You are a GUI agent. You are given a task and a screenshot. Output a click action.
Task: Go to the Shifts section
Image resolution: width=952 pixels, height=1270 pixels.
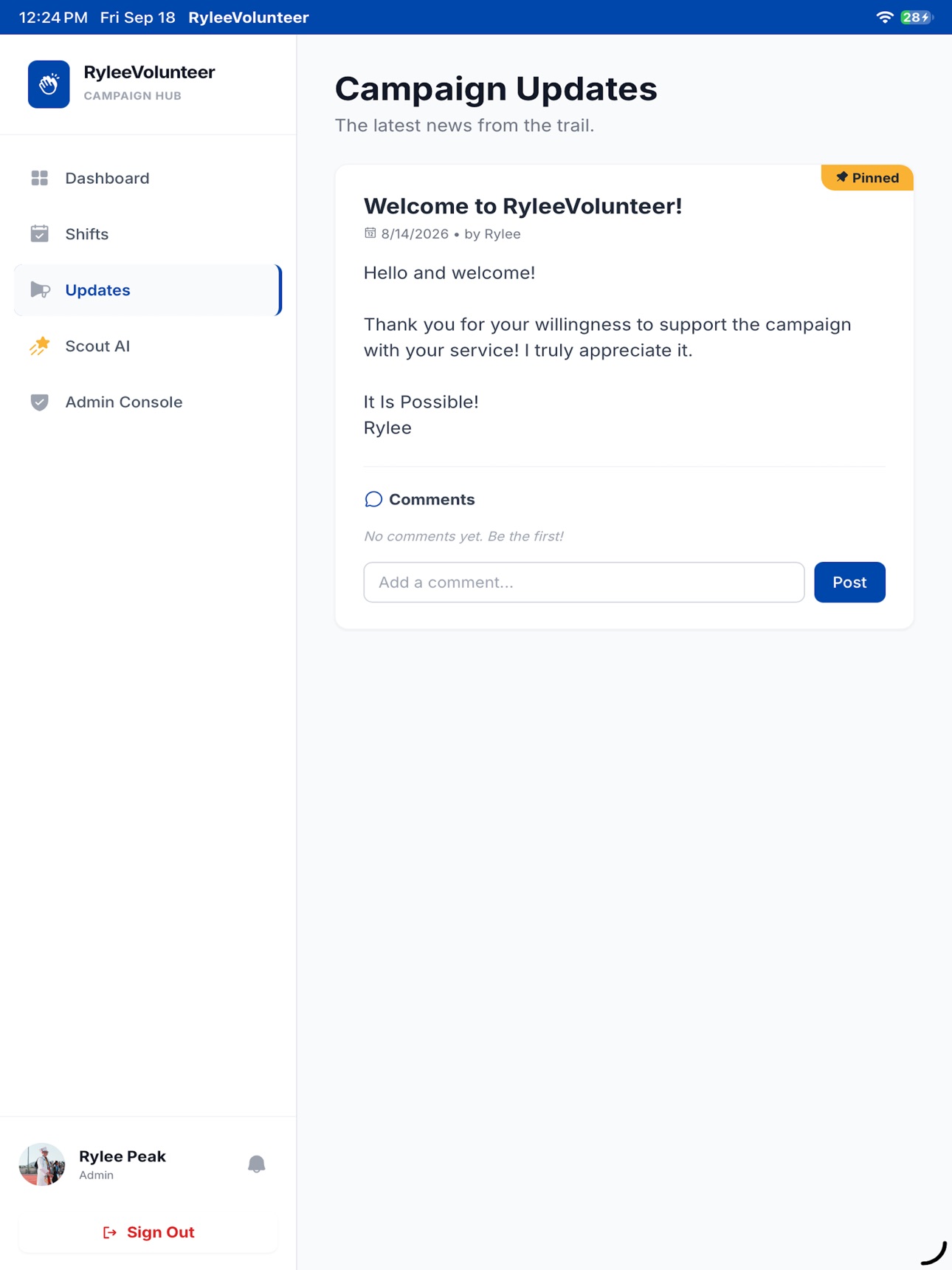[148, 234]
